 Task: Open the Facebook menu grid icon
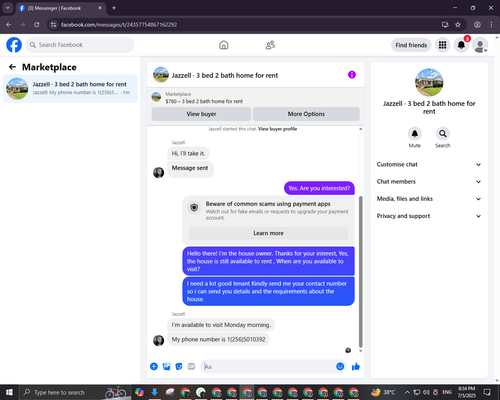(x=442, y=45)
